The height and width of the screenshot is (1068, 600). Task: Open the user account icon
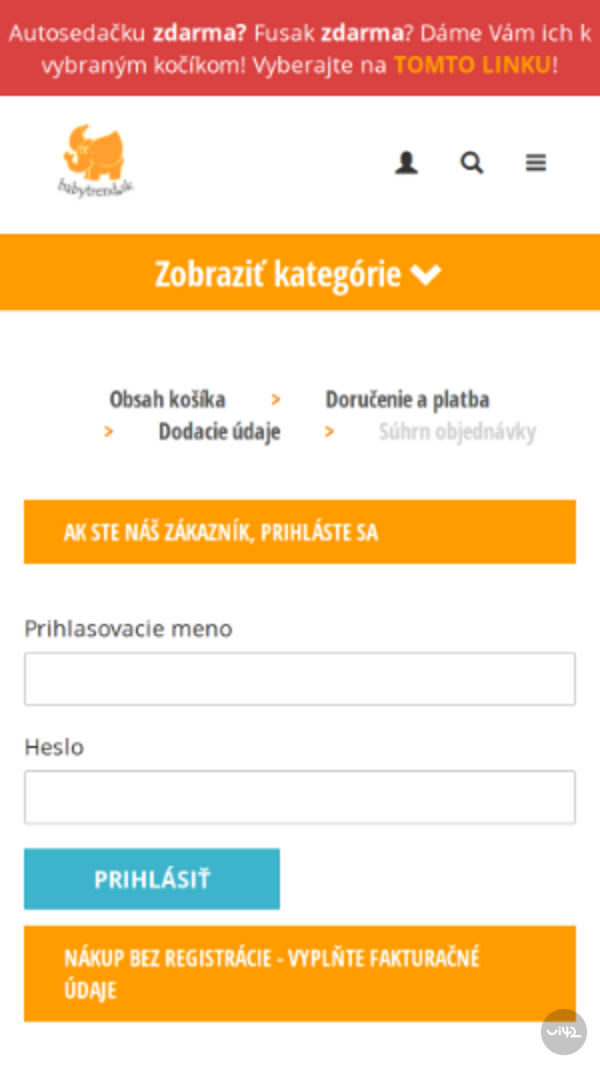coord(405,162)
